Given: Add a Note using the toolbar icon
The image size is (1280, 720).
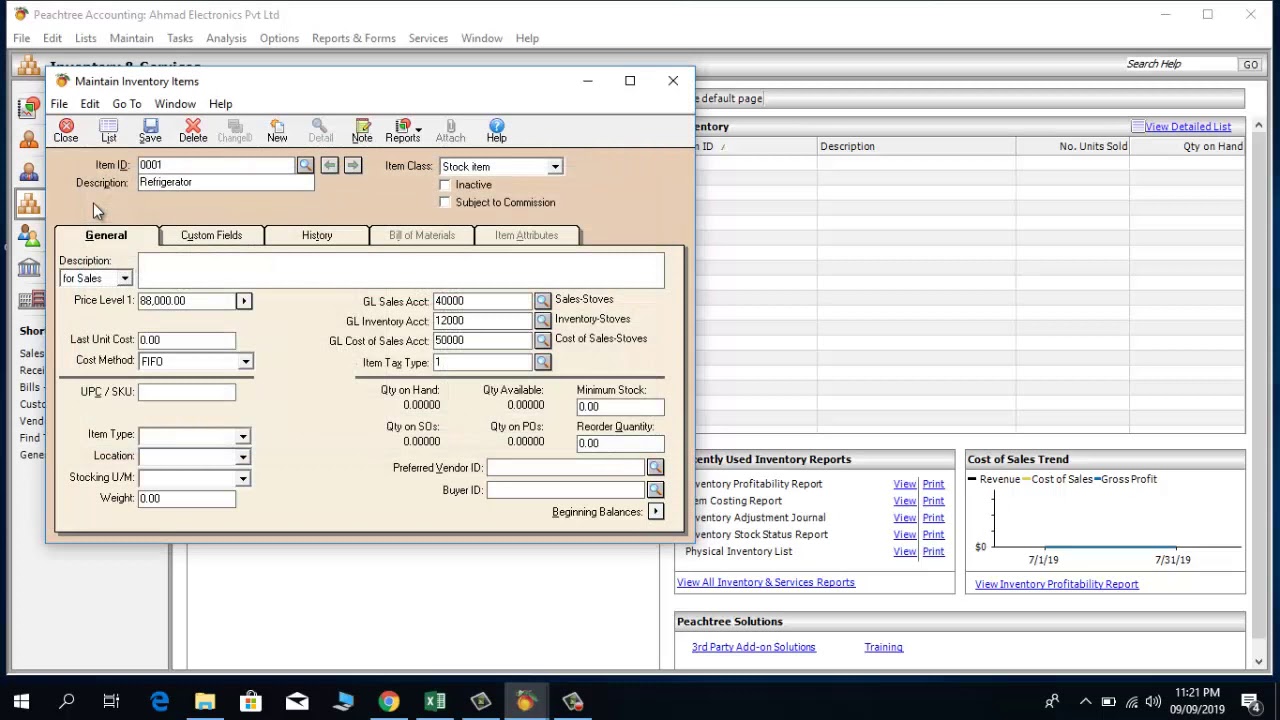Looking at the screenshot, I should tap(362, 130).
